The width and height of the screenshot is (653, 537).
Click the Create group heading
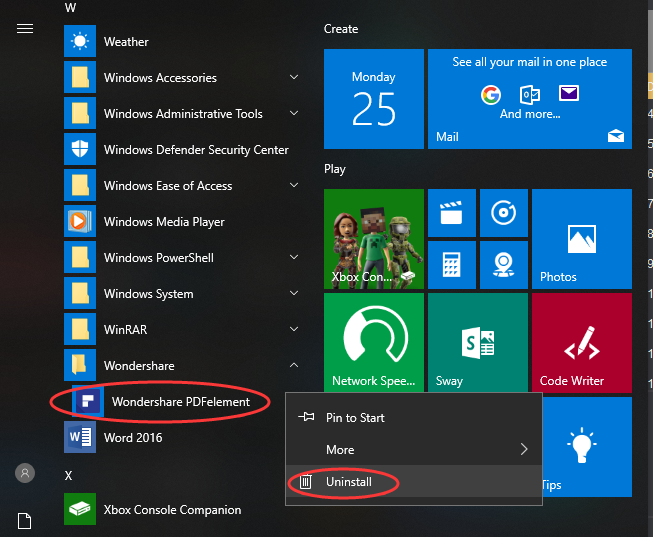341,29
